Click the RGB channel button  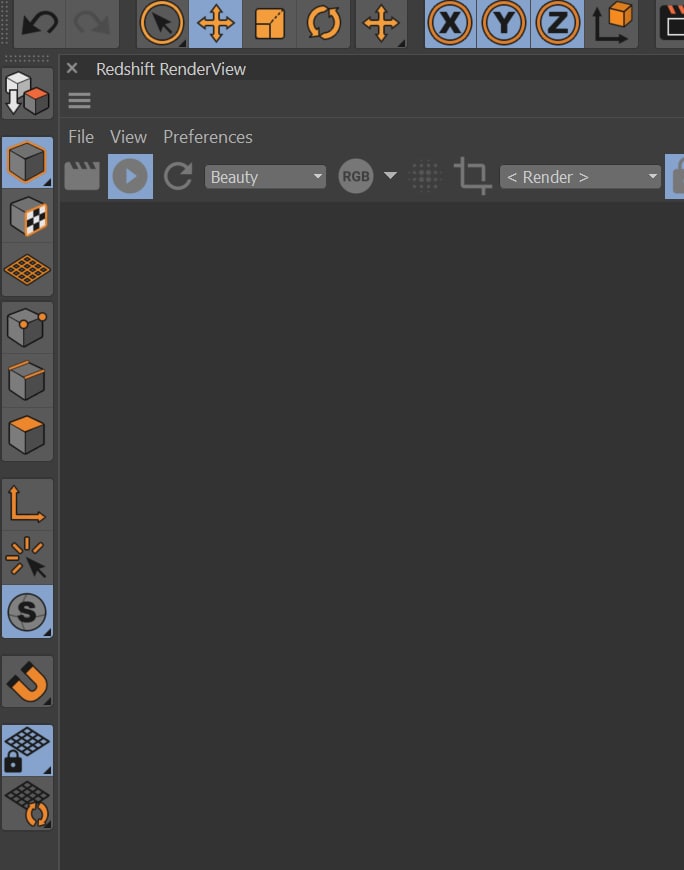(356, 176)
